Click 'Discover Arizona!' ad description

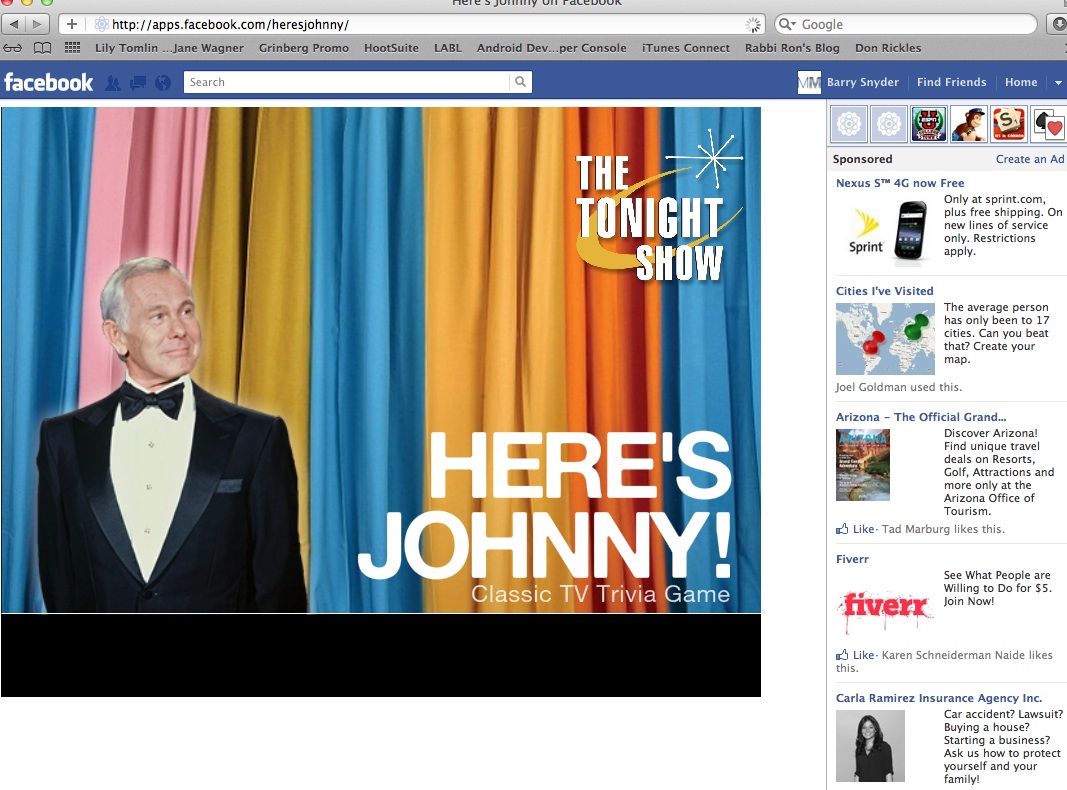coord(999,472)
